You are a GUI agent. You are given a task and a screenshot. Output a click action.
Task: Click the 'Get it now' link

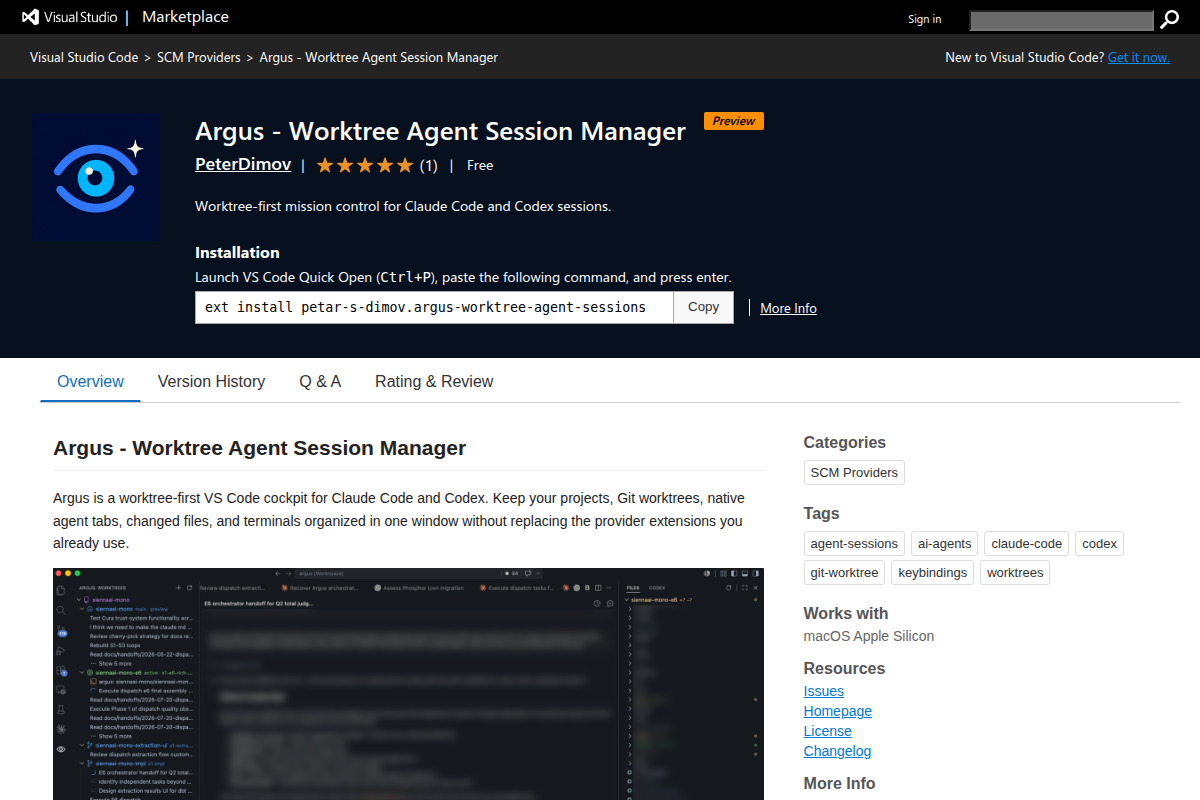click(x=1138, y=57)
